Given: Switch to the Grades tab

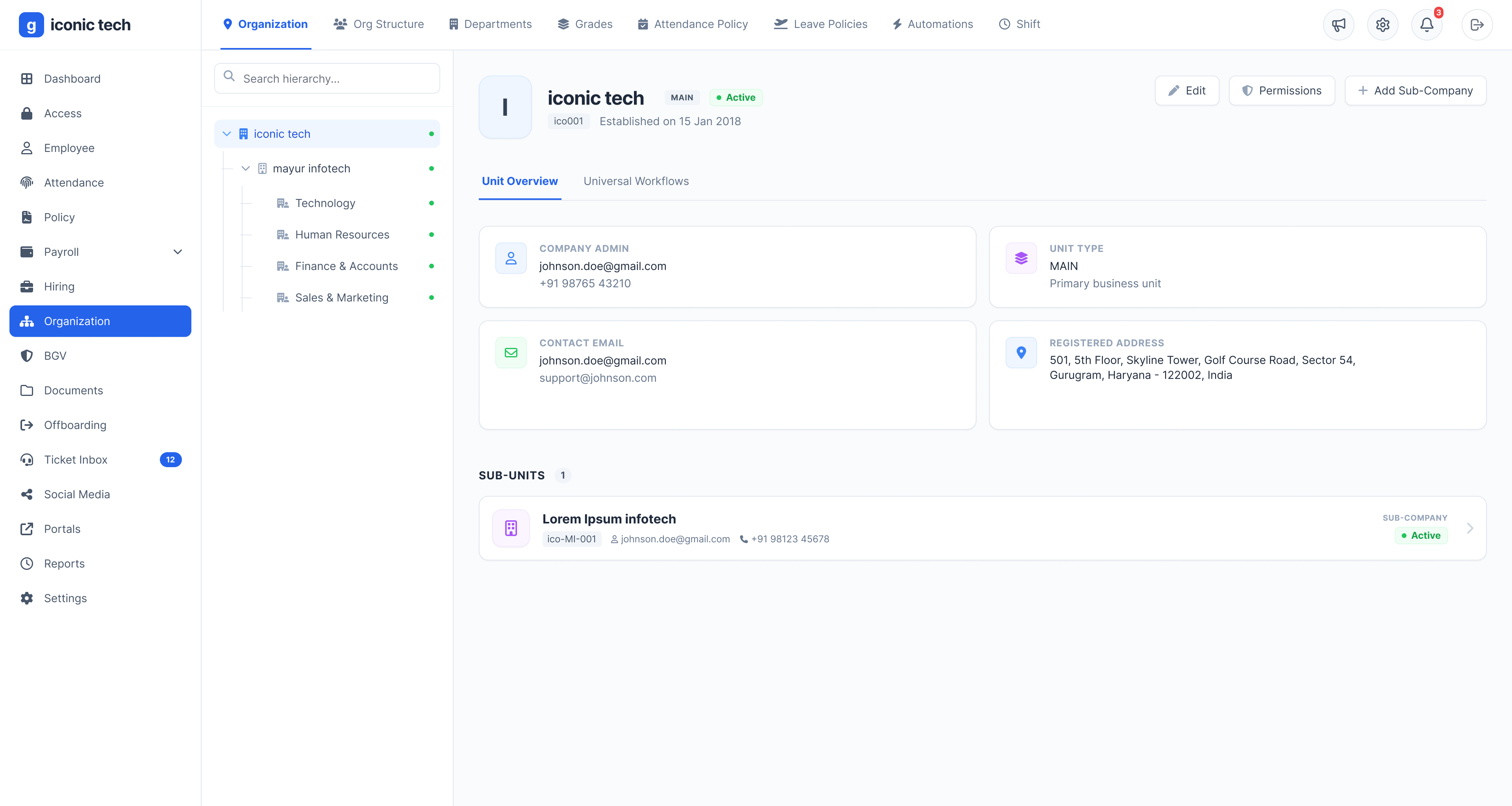Looking at the screenshot, I should point(585,24).
